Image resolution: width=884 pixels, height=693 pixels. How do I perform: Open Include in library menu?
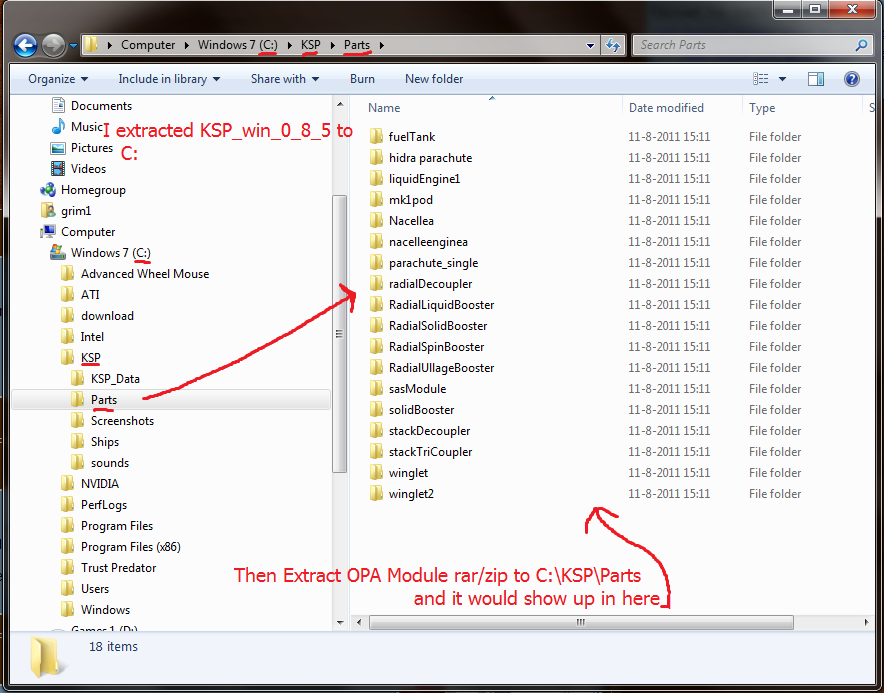pyautogui.click(x=169, y=79)
